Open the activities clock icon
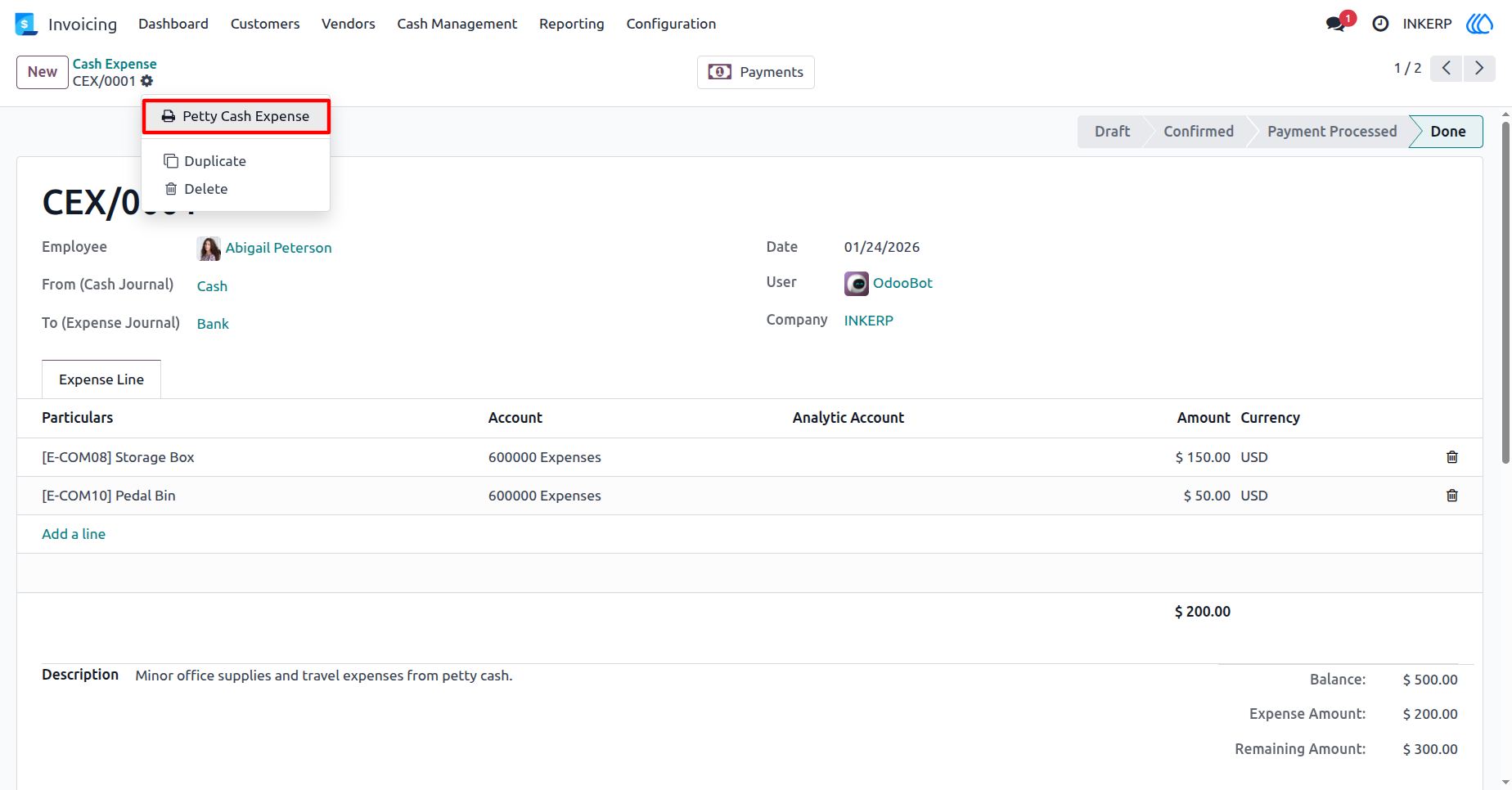Image resolution: width=1512 pixels, height=790 pixels. click(x=1380, y=24)
